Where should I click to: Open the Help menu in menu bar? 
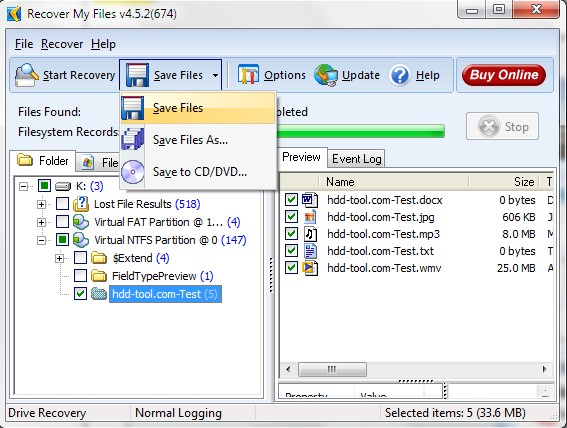point(103,44)
